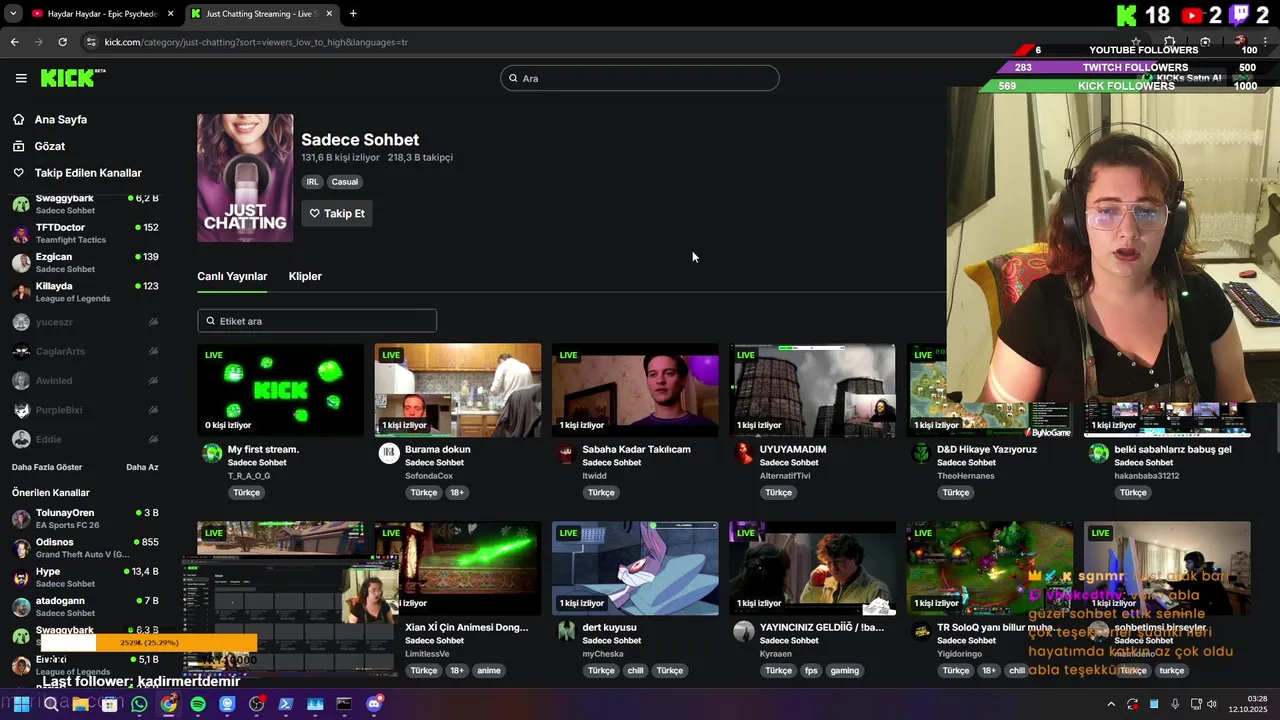Open atadogann recommended channel
1280x720 pixels.
[85, 607]
